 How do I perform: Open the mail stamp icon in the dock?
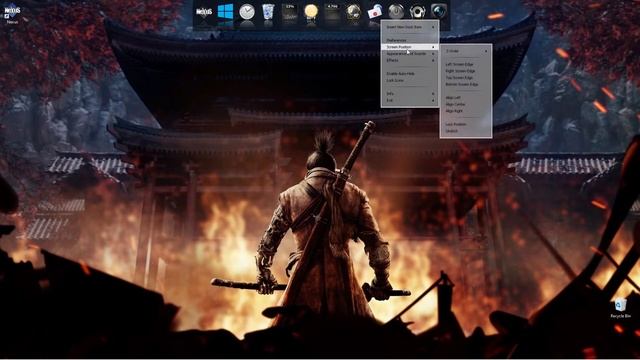pyautogui.click(x=374, y=12)
